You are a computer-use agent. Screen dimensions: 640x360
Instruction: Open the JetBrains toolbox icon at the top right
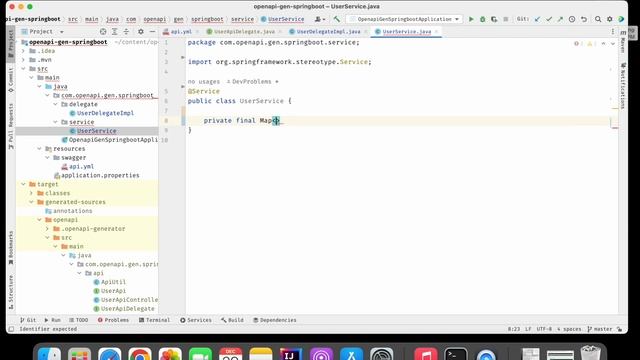pyautogui.click(x=621, y=19)
